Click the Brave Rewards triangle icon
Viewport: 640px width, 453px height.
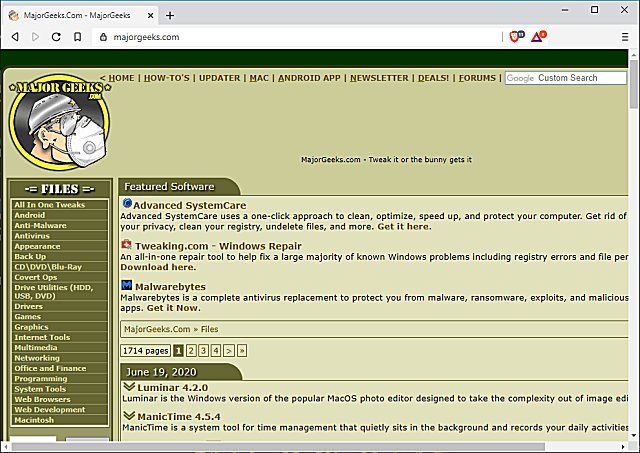[x=538, y=37]
